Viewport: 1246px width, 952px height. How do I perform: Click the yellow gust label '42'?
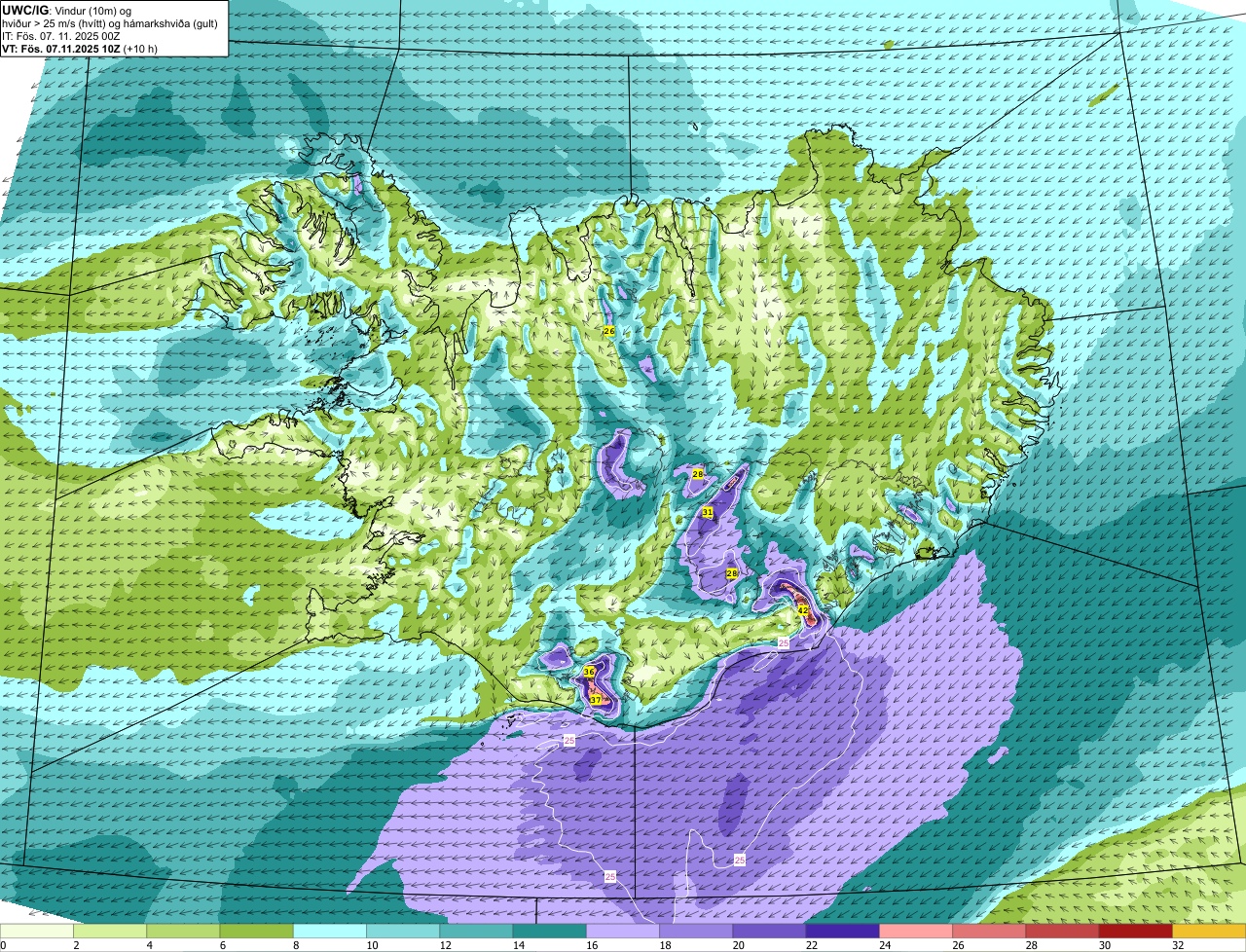pyautogui.click(x=803, y=610)
